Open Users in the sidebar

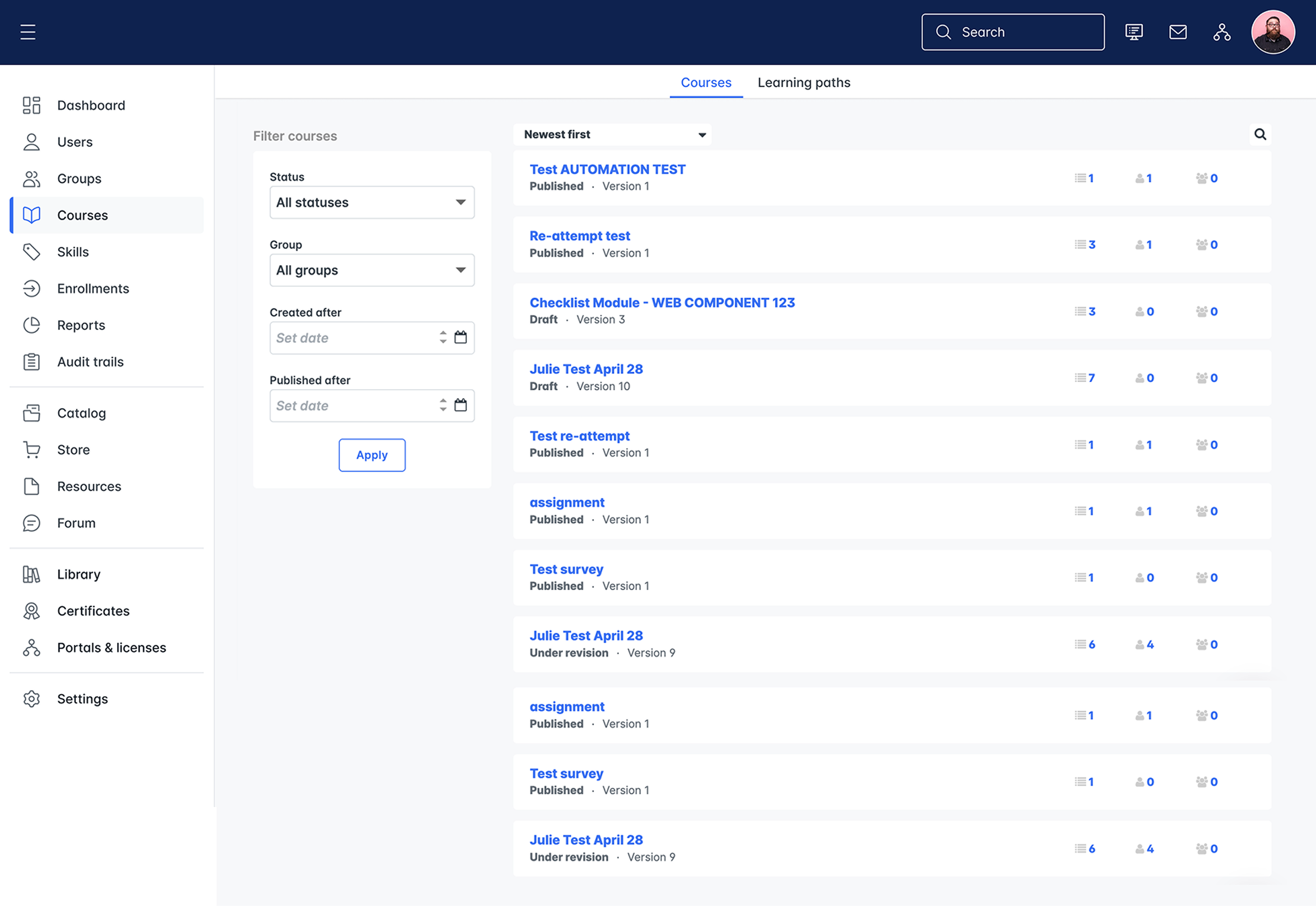[x=107, y=142]
